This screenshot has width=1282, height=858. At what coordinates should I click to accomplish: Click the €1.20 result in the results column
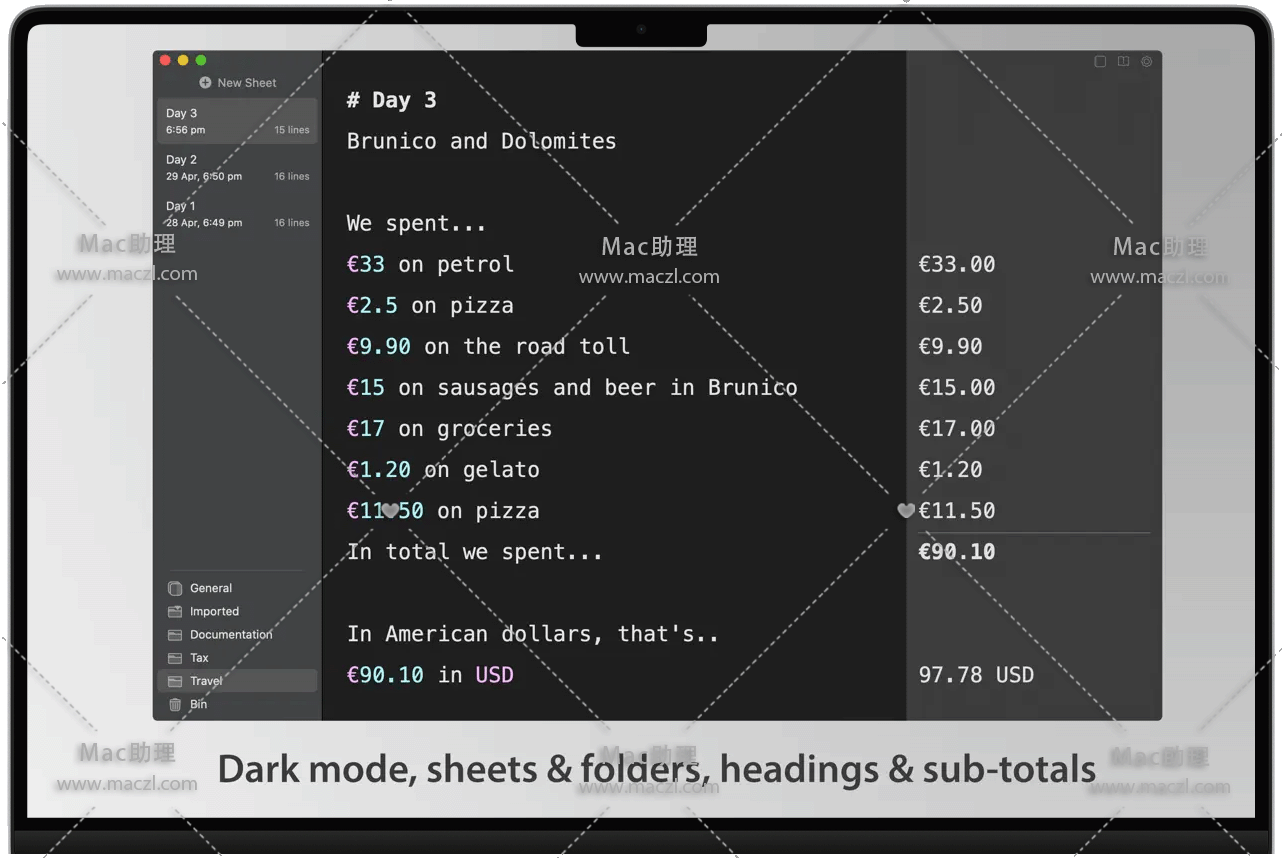coord(950,469)
